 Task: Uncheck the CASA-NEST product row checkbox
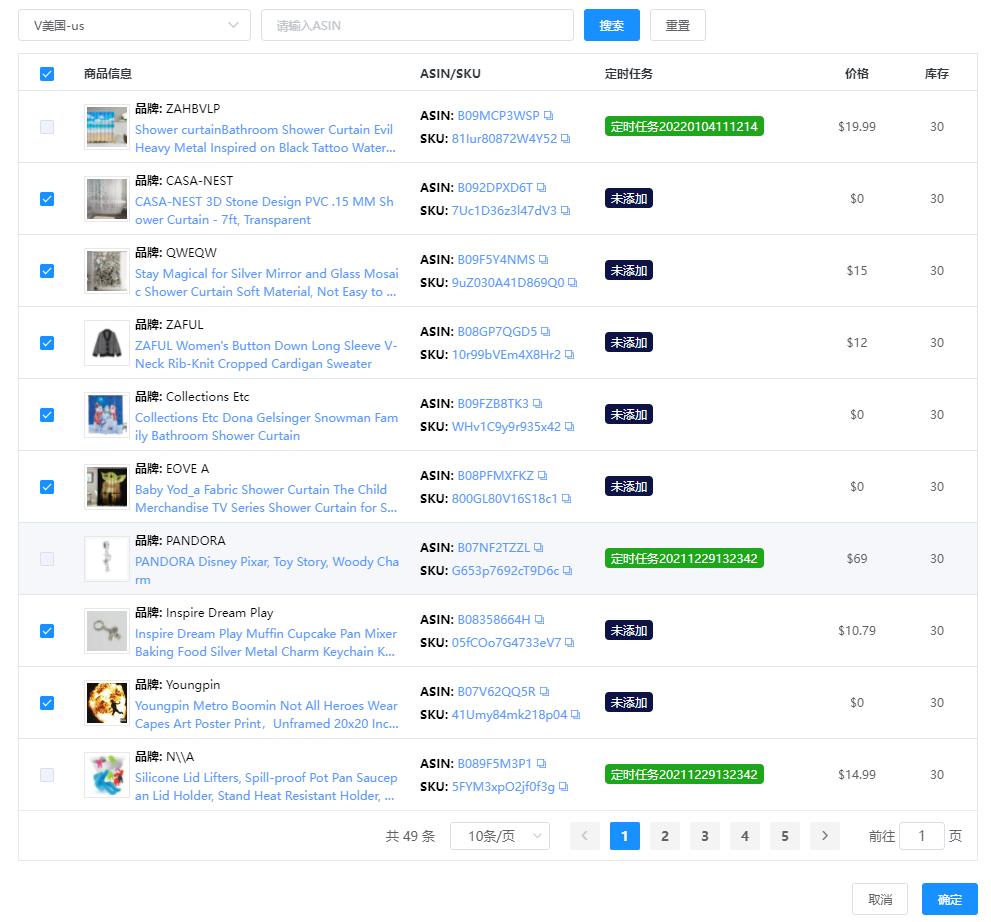pos(47,199)
